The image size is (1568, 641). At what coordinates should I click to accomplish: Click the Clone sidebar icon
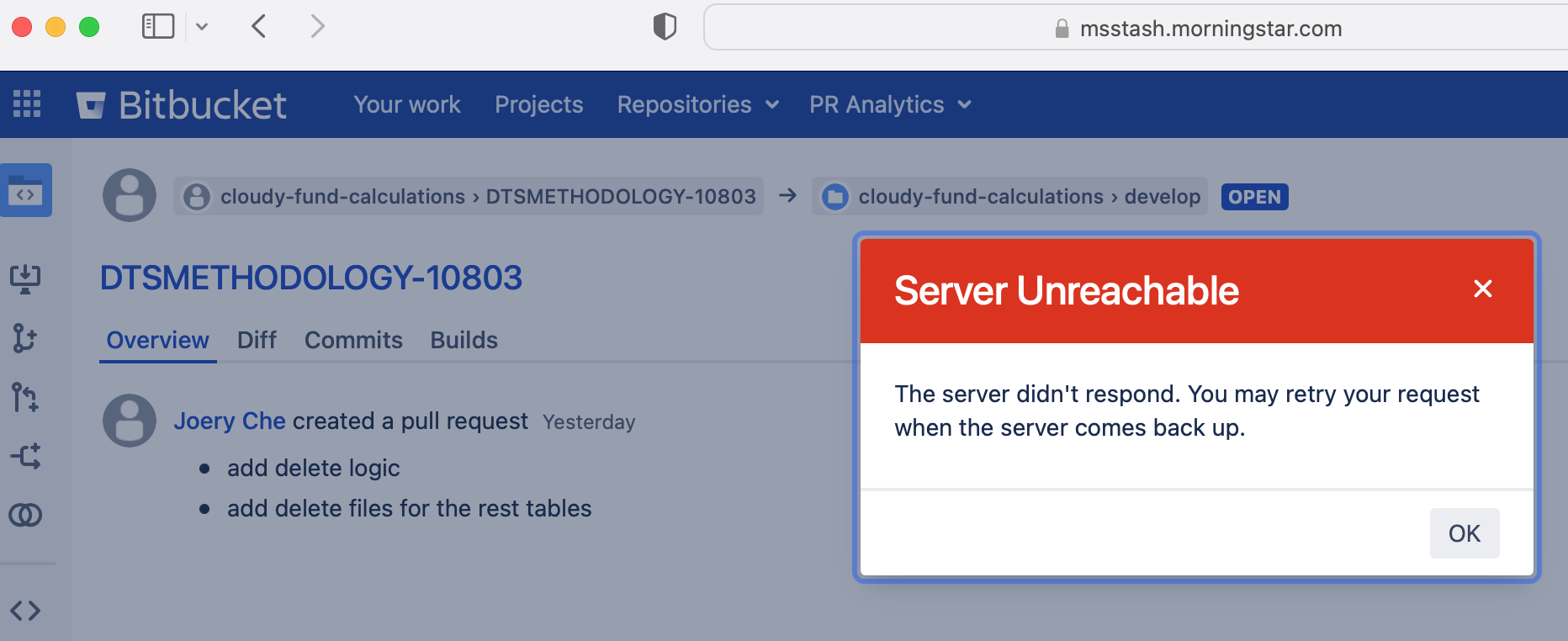(x=25, y=278)
